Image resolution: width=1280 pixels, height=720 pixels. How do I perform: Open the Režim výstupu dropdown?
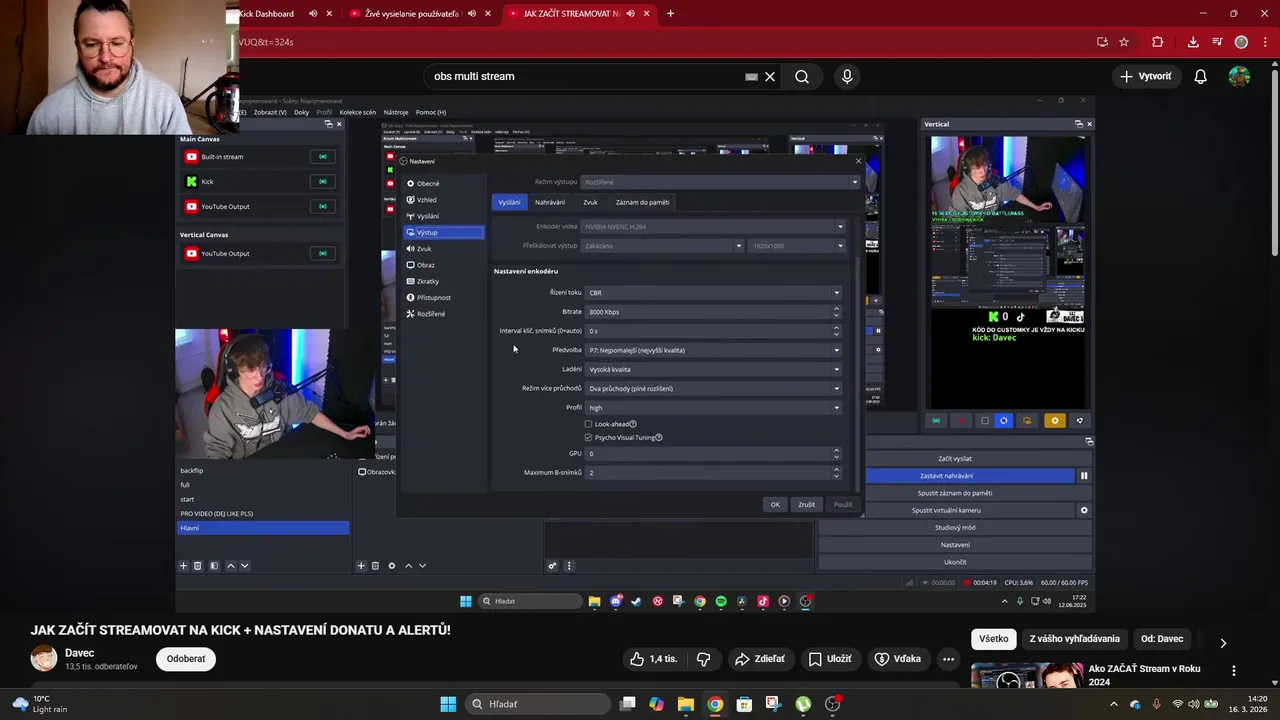tap(719, 182)
